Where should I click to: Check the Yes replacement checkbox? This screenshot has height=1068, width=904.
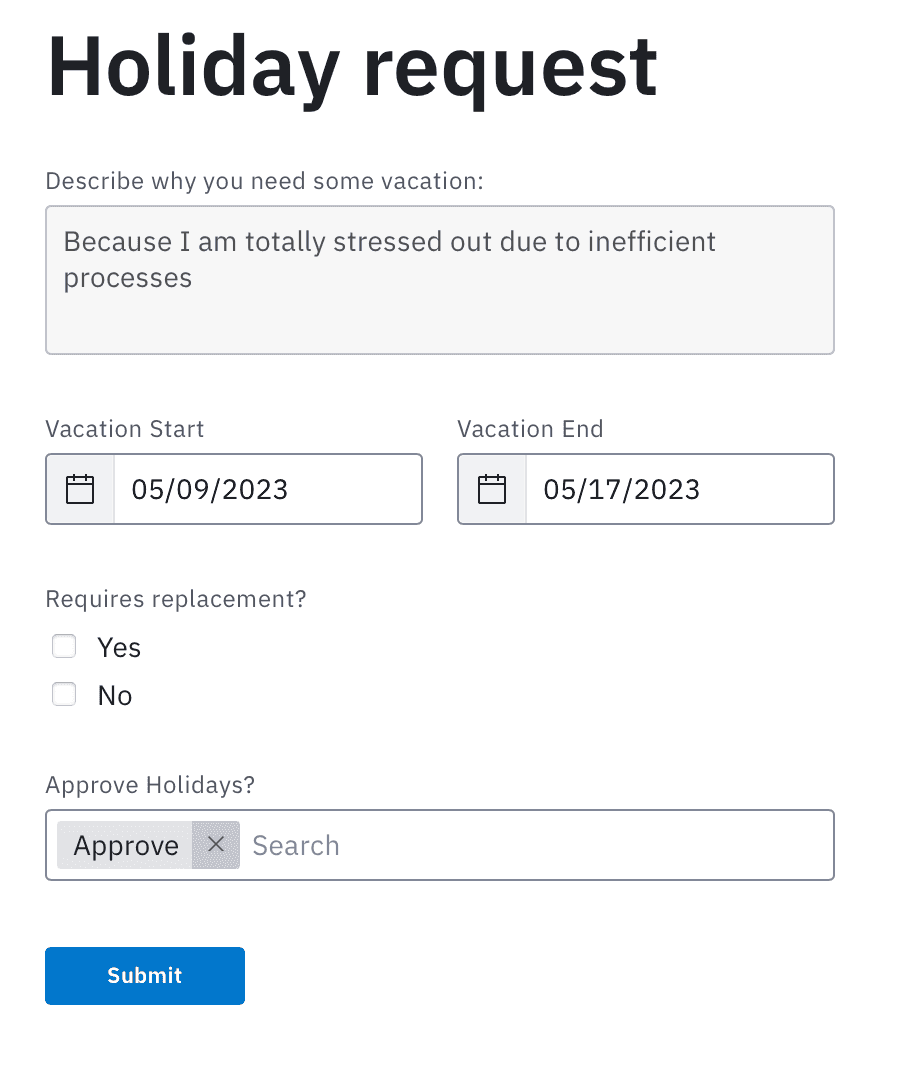point(64,647)
